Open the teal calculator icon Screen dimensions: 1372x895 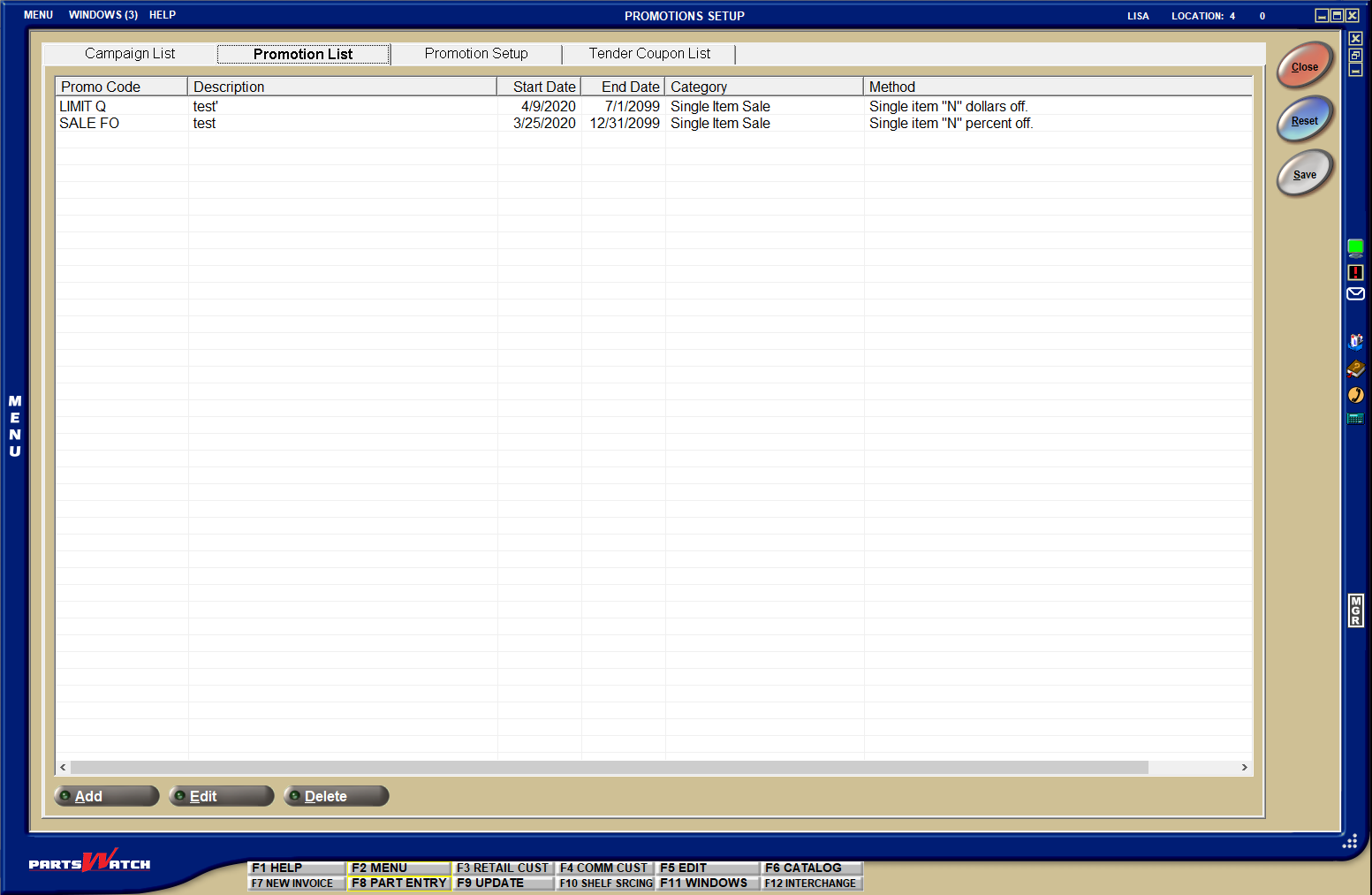click(x=1355, y=419)
